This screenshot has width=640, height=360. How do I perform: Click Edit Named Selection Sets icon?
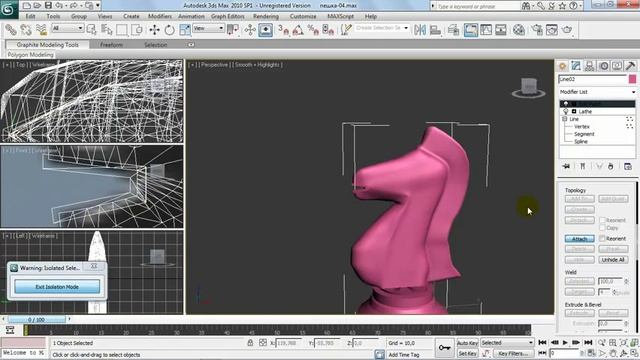coord(346,30)
